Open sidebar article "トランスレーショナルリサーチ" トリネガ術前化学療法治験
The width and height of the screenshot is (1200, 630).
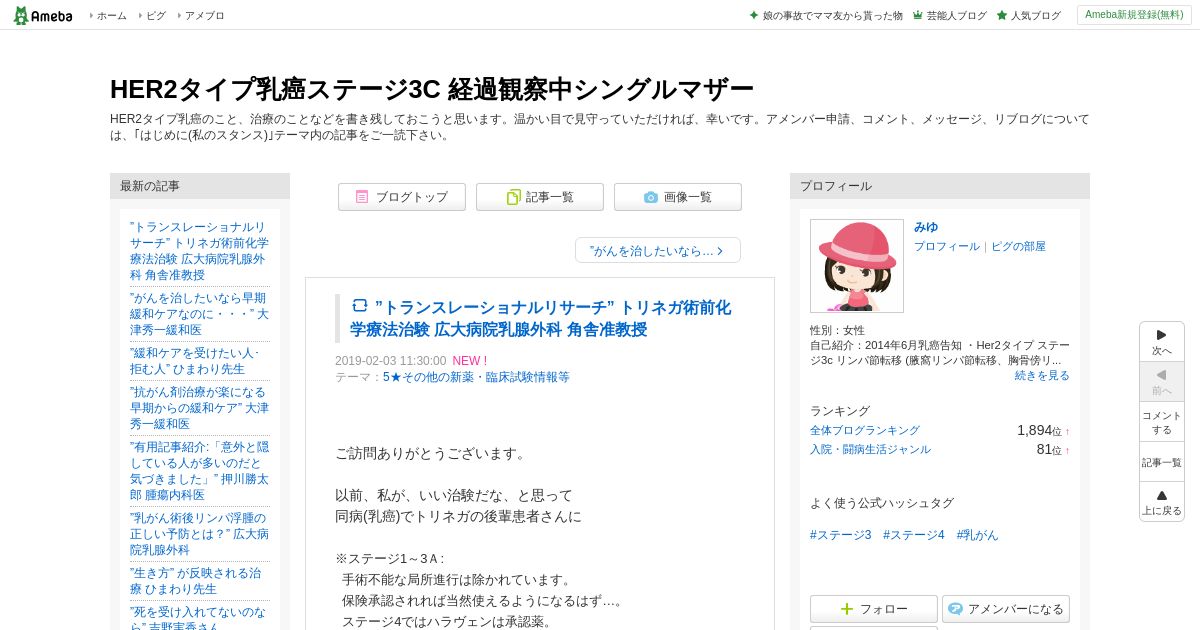pyautogui.click(x=199, y=251)
